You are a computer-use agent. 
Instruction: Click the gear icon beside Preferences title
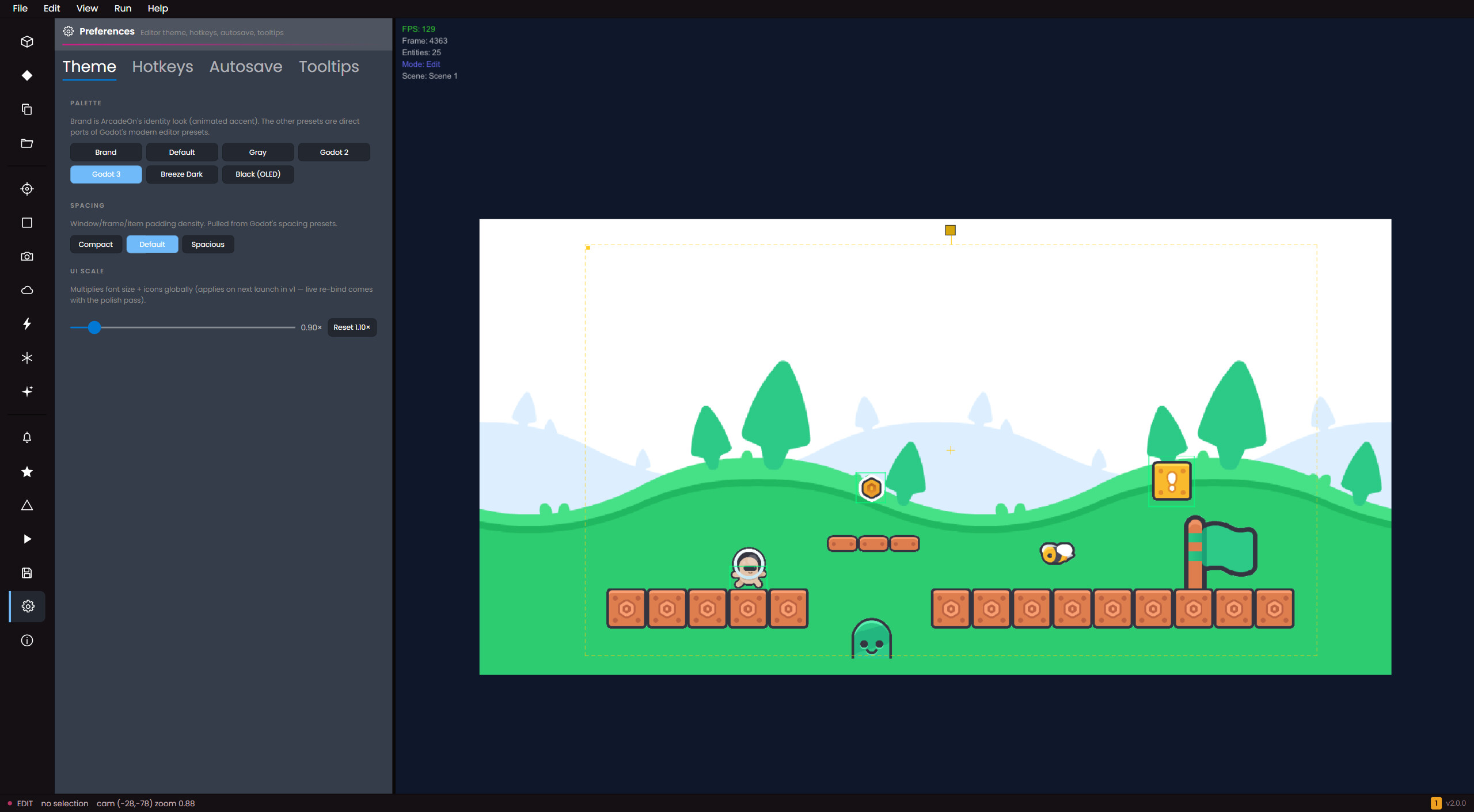tap(69, 31)
